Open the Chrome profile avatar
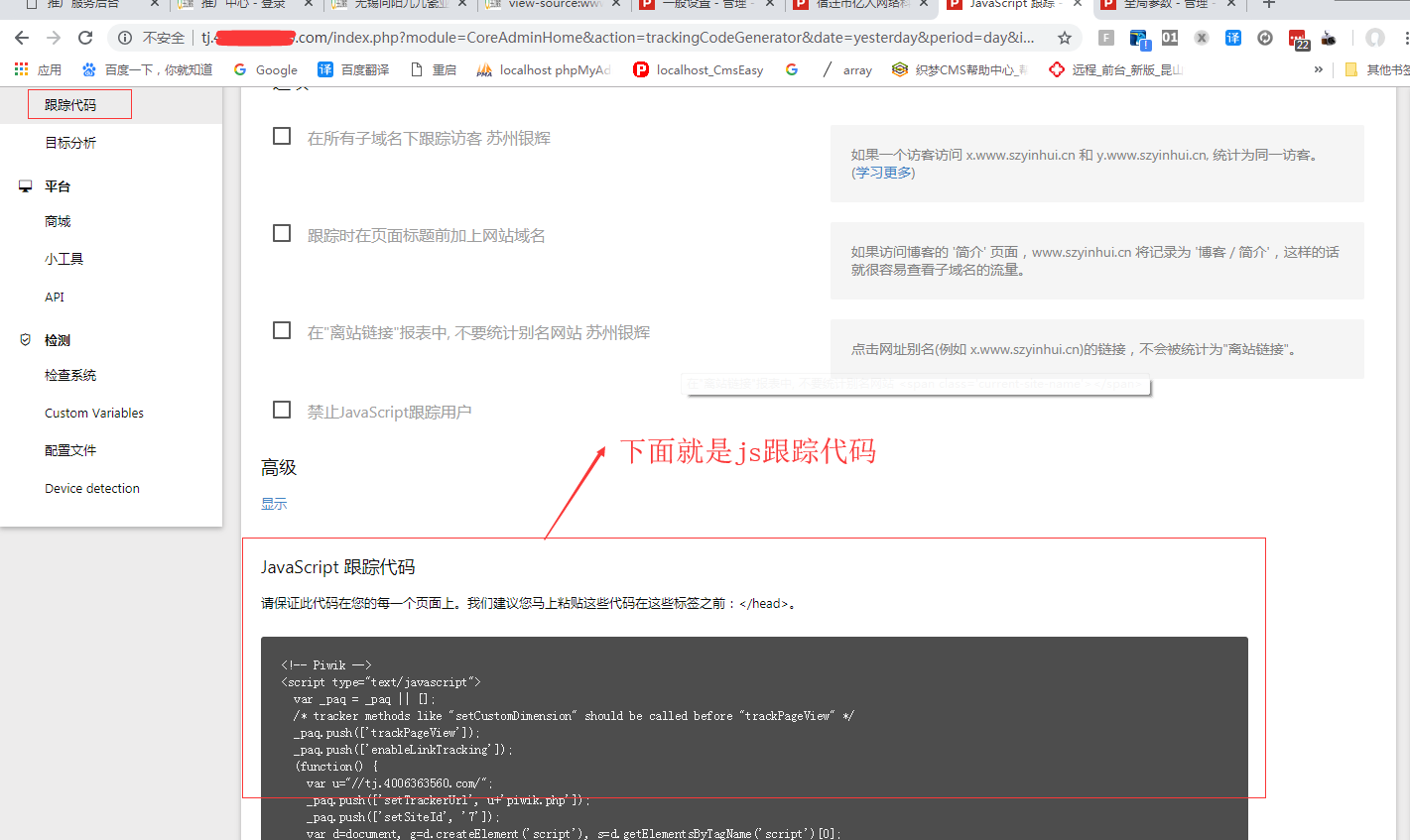1410x840 pixels. pyautogui.click(x=1374, y=38)
